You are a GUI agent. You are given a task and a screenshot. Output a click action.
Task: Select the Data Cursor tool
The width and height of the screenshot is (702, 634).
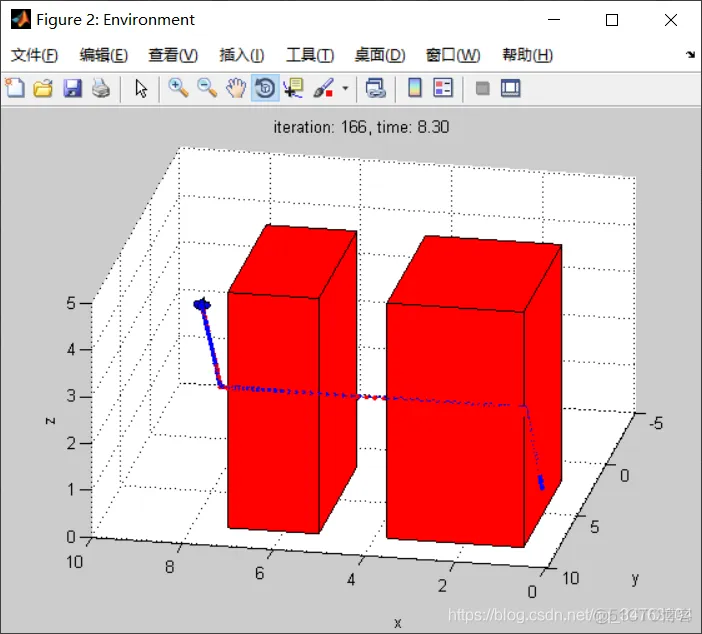294,88
